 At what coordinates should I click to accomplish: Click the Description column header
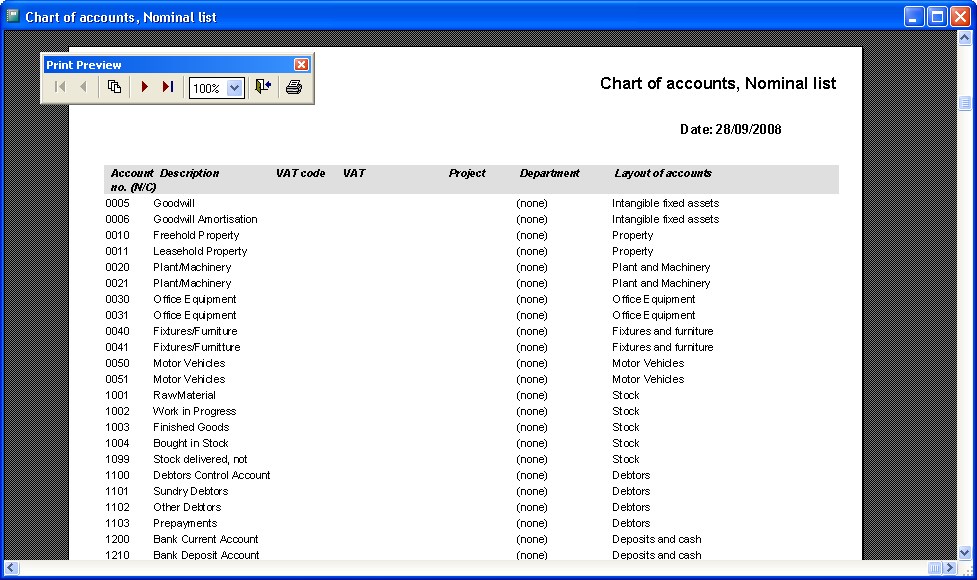coord(189,172)
